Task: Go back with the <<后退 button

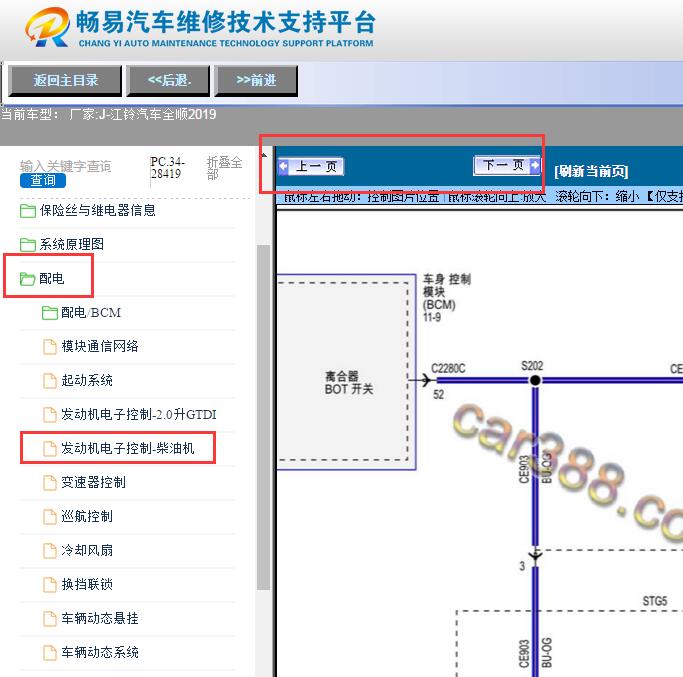Action: 169,81
